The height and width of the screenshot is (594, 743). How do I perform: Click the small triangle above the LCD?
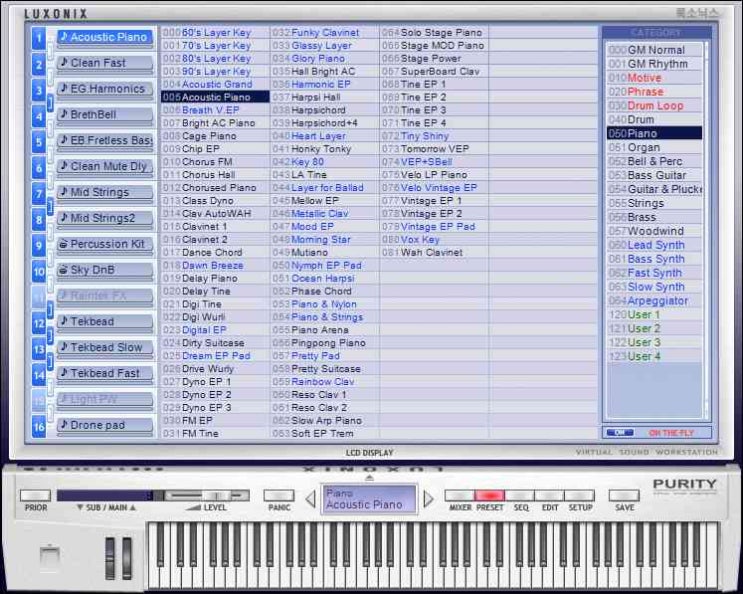click(x=369, y=478)
